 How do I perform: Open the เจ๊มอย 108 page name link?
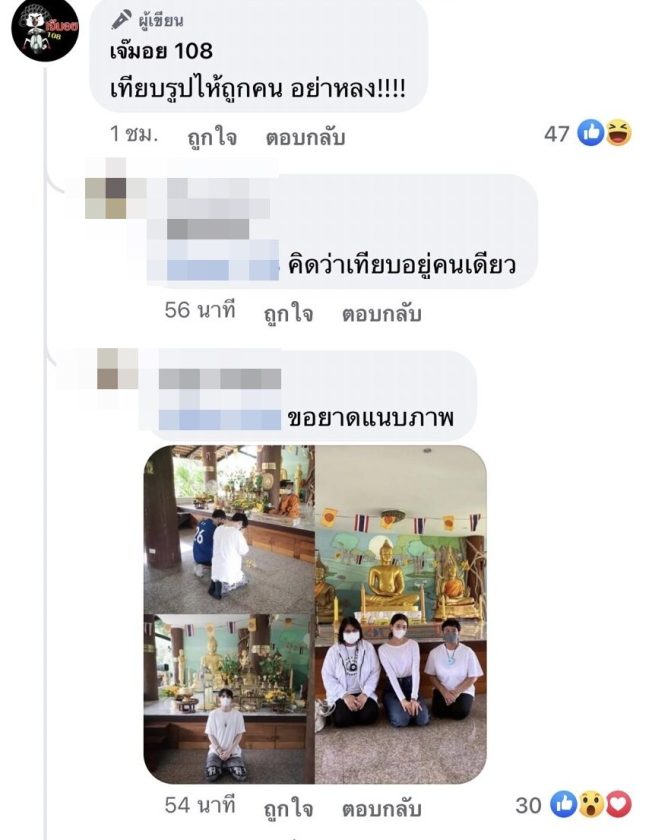pyautogui.click(x=161, y=51)
